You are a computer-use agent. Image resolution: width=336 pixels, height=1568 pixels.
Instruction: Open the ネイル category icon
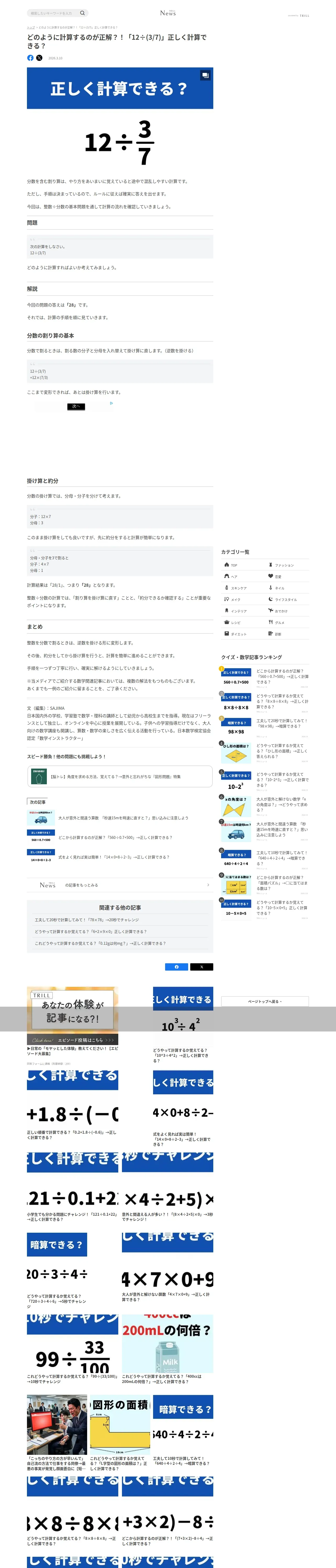click(x=271, y=587)
